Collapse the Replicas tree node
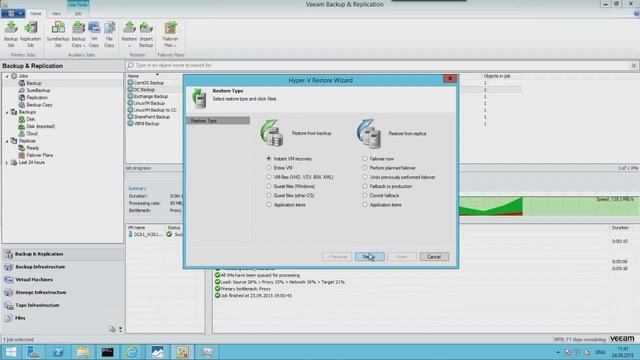Screen dimensions: 640x360 pos(7,141)
